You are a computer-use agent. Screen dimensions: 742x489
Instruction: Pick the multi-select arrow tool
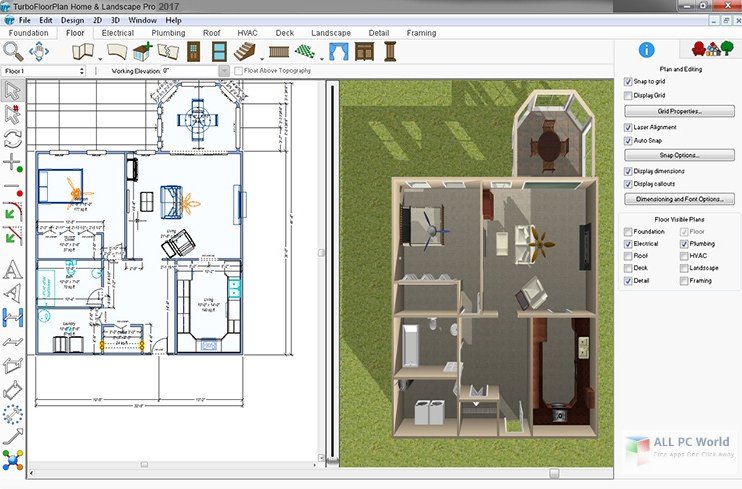click(12, 115)
